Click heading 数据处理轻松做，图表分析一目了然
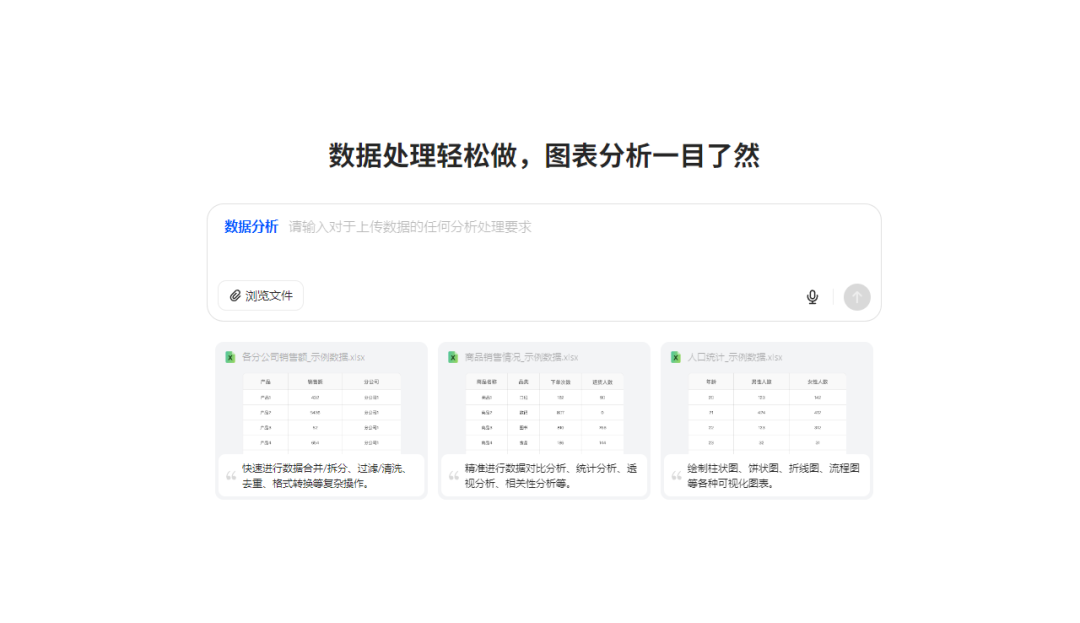The width and height of the screenshot is (1080, 623). pyautogui.click(x=544, y=156)
